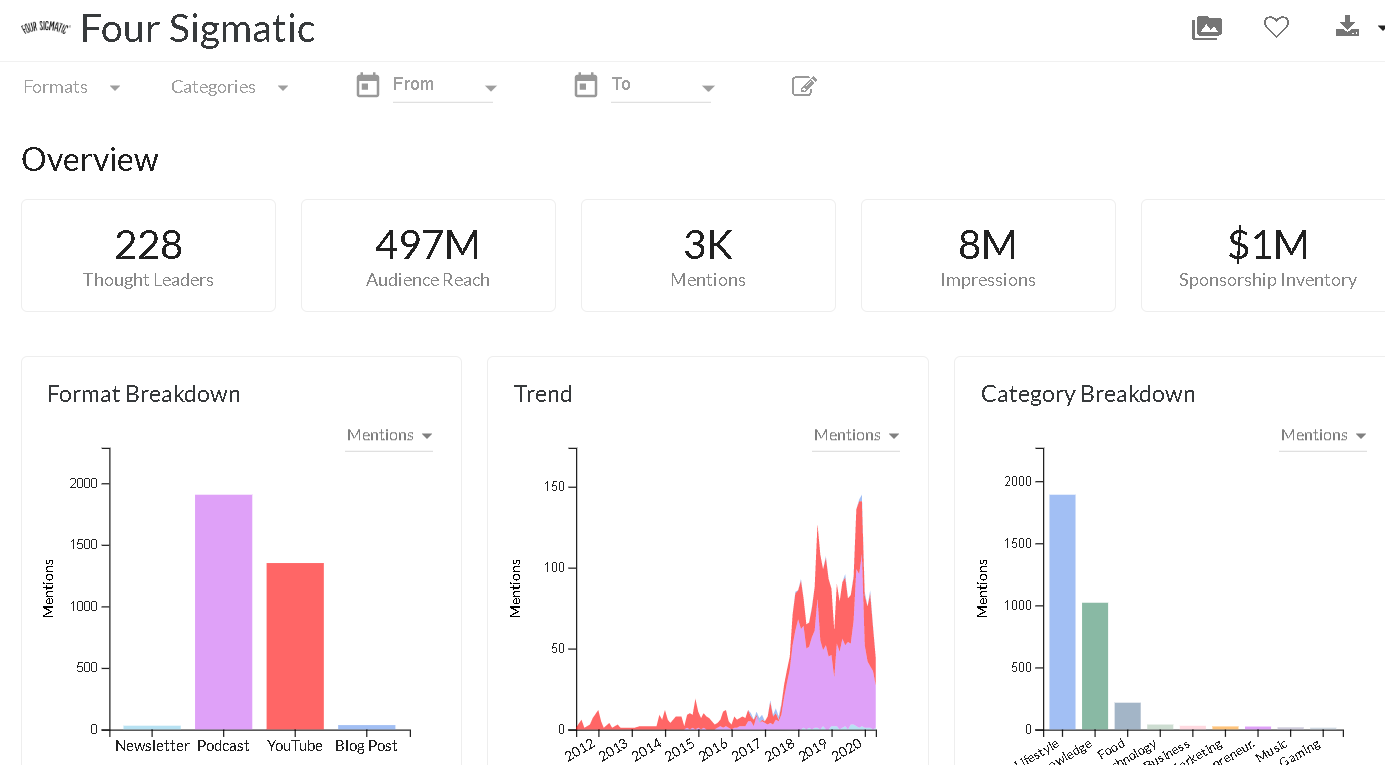Click the To calendar icon
The width and height of the screenshot is (1385, 774).
coord(586,85)
